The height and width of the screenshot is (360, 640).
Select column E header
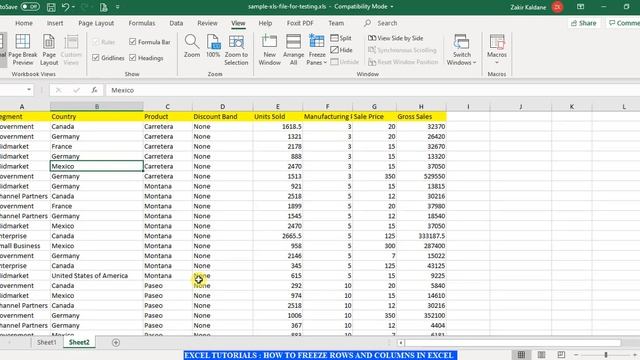click(278, 107)
